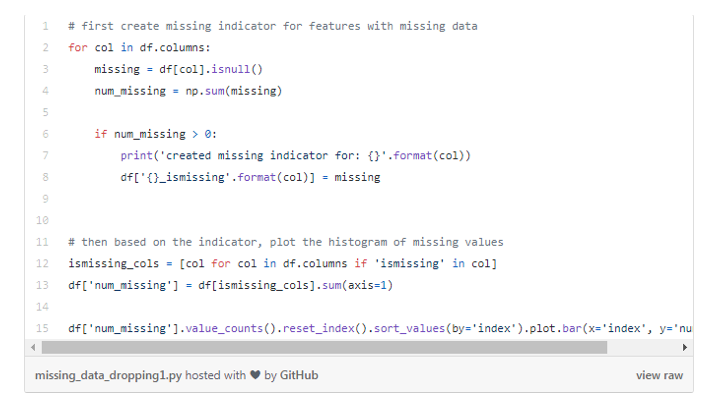This screenshot has height=408, width=724.
Task: Select line number 15
Action: [44, 328]
